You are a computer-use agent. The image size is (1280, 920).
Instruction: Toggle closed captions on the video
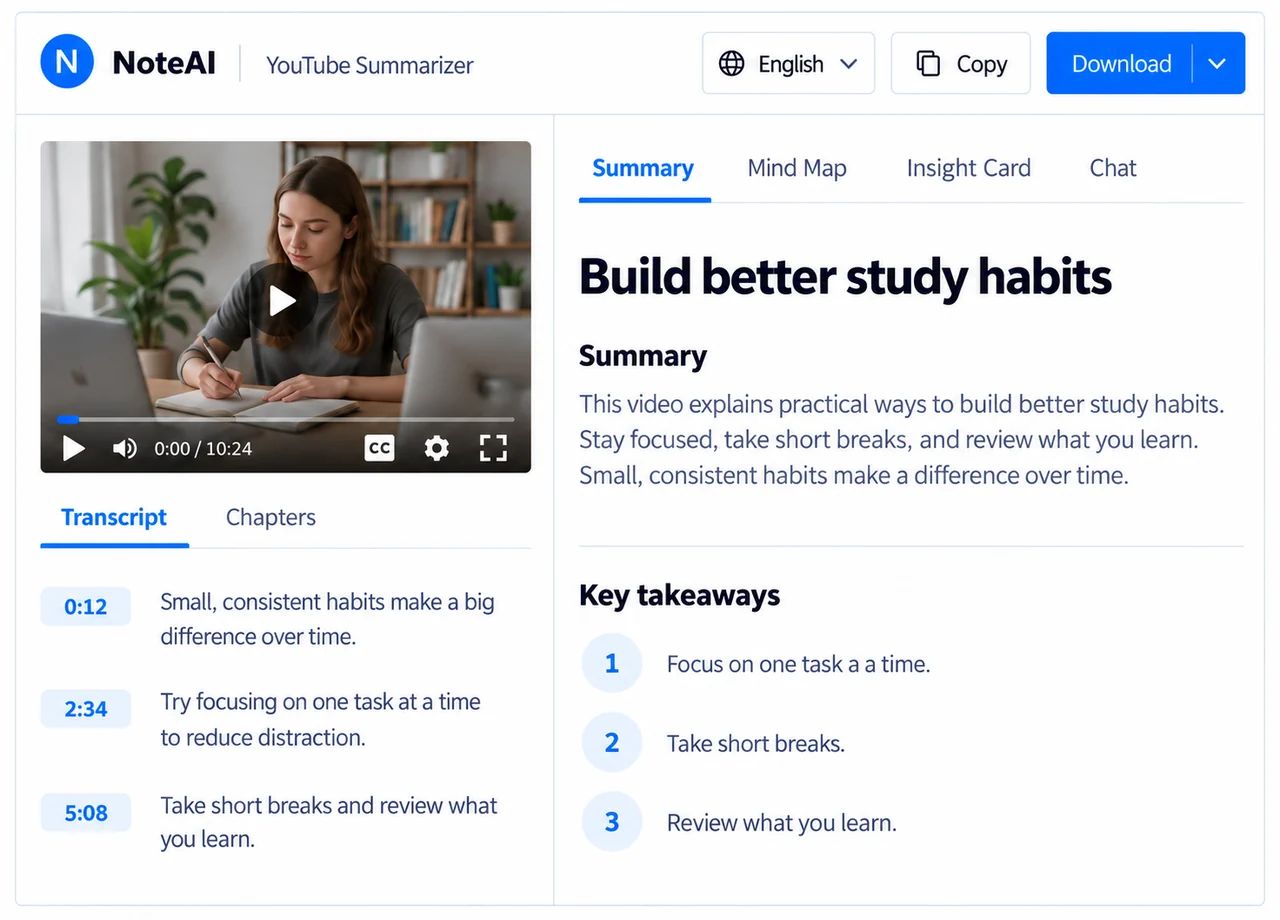point(379,448)
